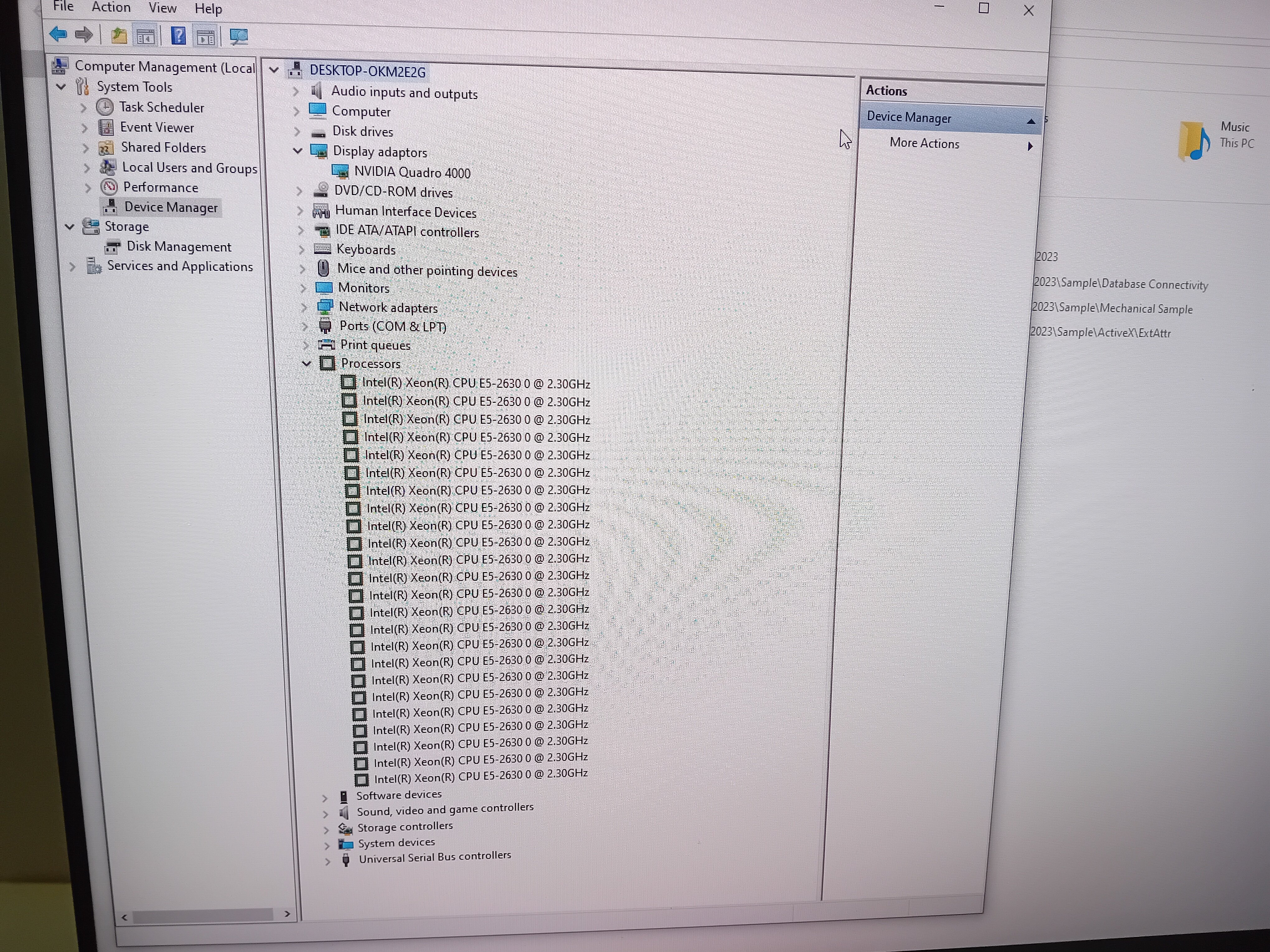Collapse the Display adaptors category
This screenshot has width=1270, height=952.
pos(297,150)
